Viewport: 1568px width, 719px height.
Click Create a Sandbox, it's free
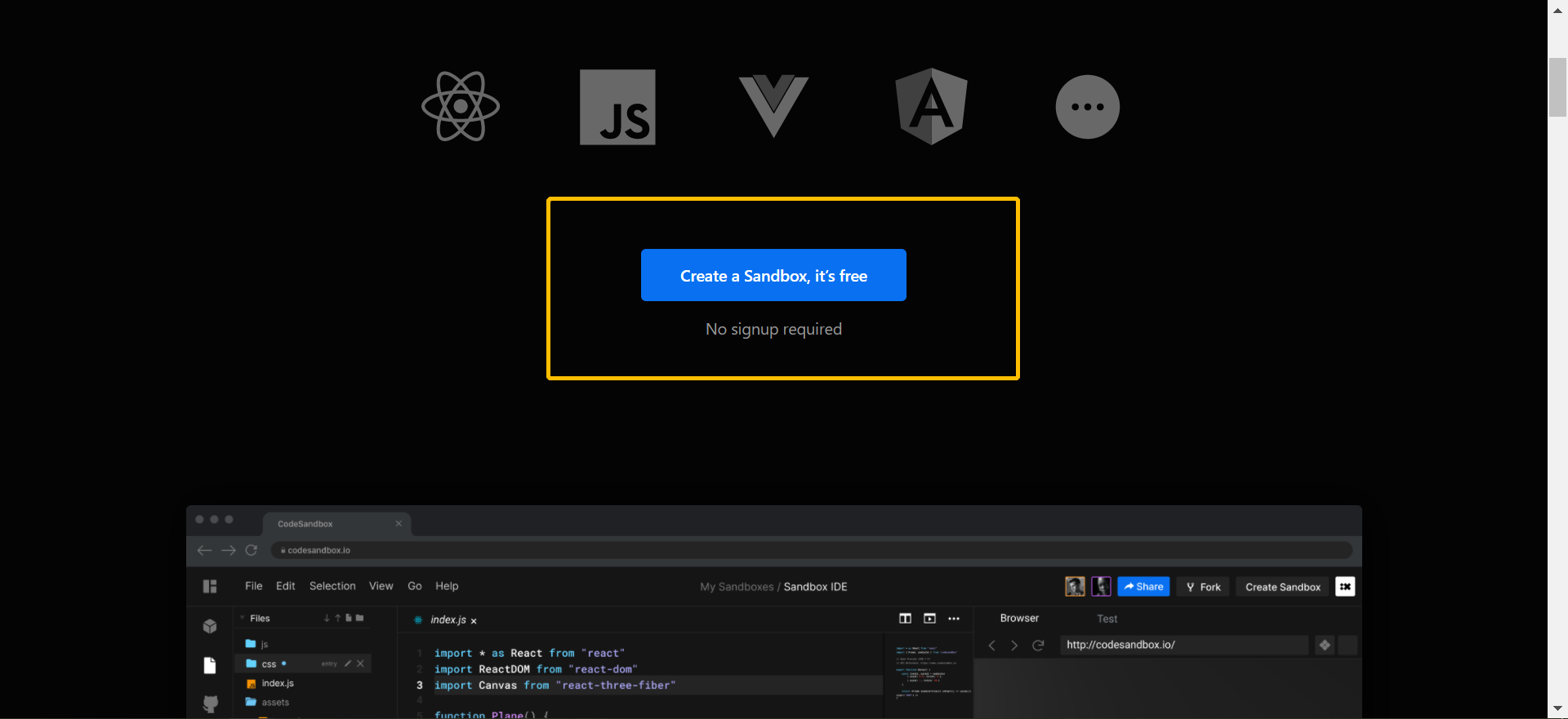[773, 275]
